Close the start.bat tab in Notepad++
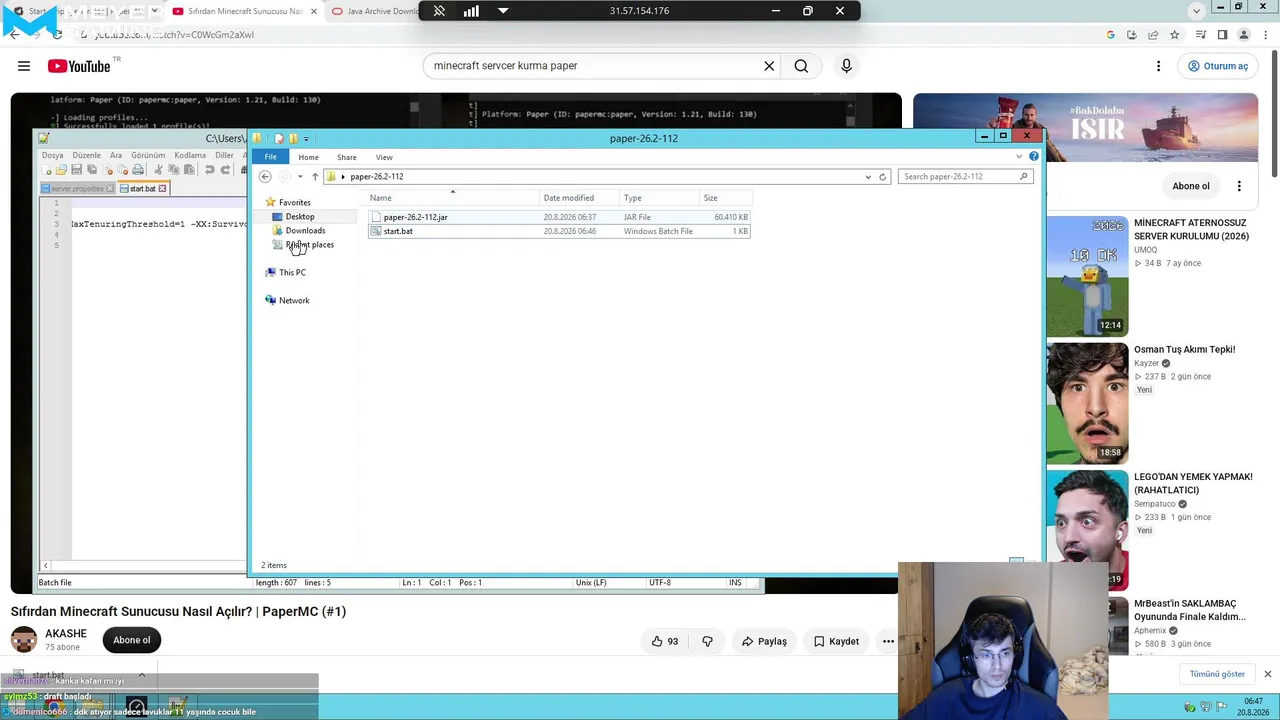1280x720 pixels. coord(162,189)
